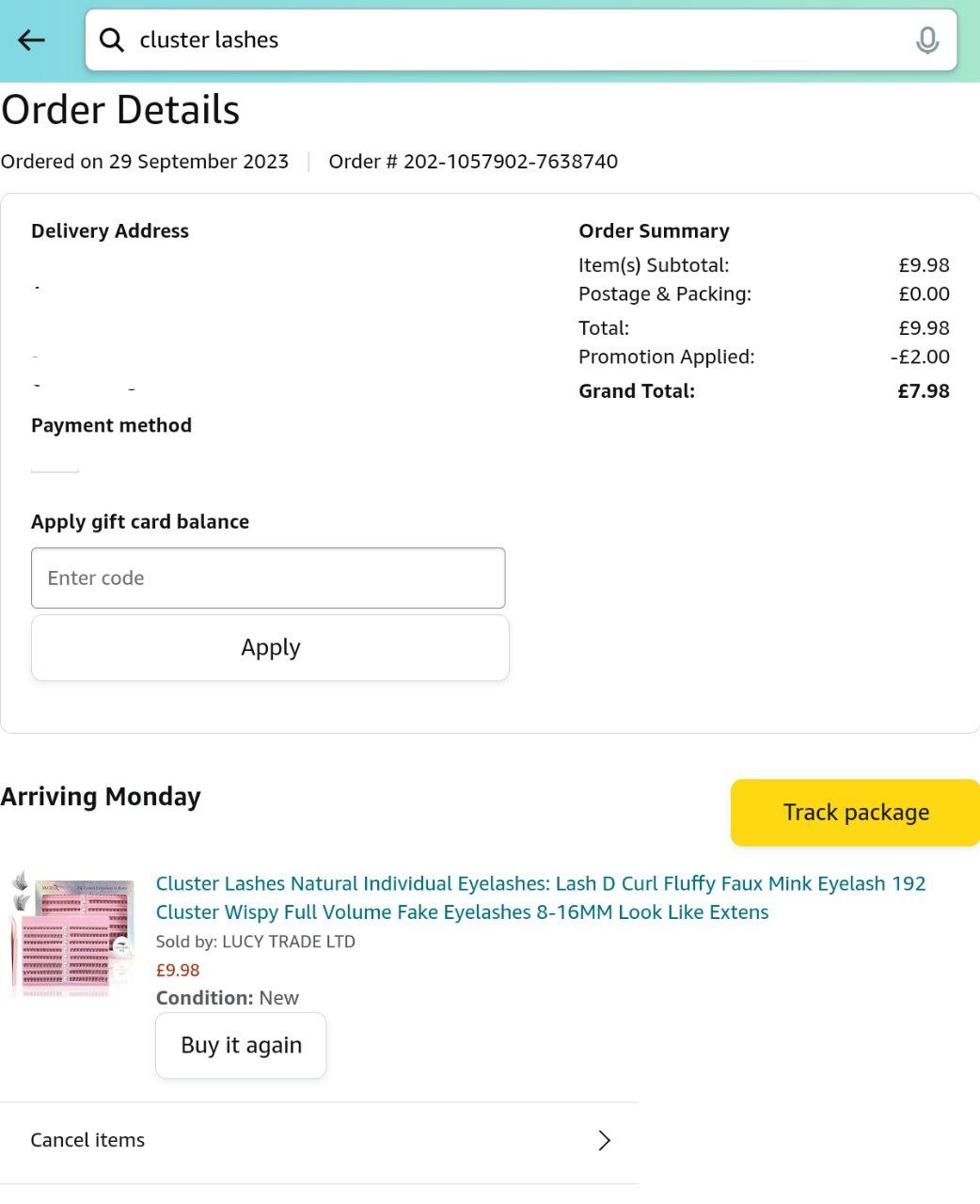Click the Payment method heading
The height and width of the screenshot is (1204, 980).
(x=111, y=425)
